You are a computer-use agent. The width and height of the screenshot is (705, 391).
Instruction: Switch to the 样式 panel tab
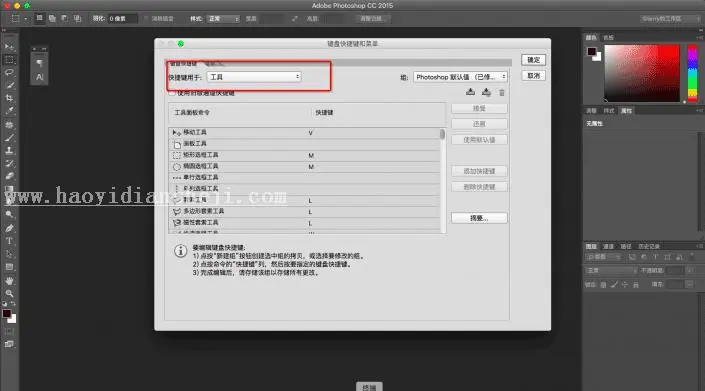(x=609, y=111)
